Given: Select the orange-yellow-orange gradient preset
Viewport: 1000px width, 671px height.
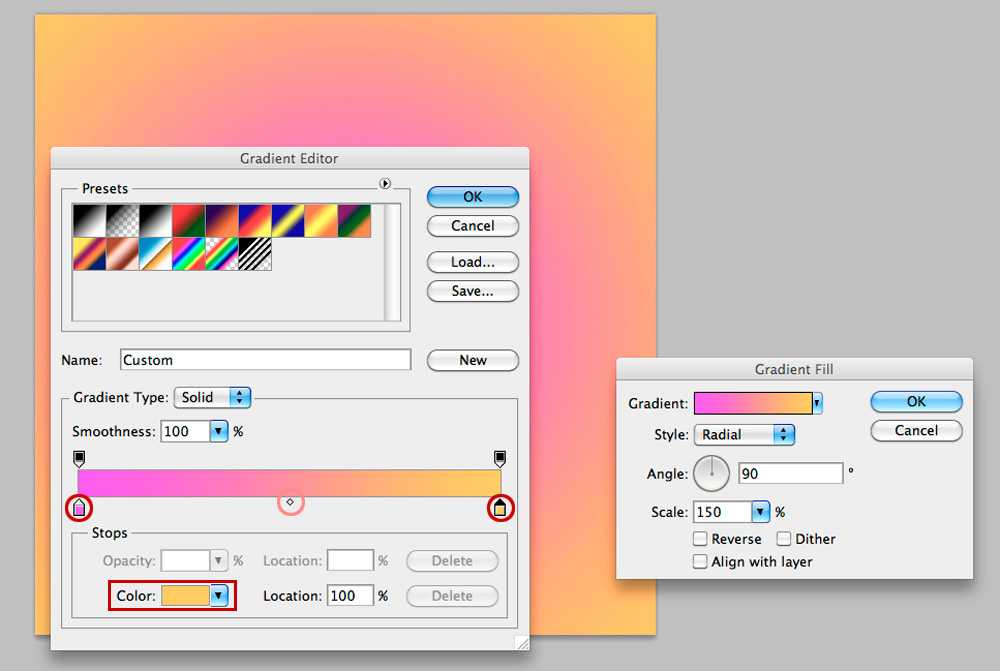Looking at the screenshot, I should click(x=321, y=221).
